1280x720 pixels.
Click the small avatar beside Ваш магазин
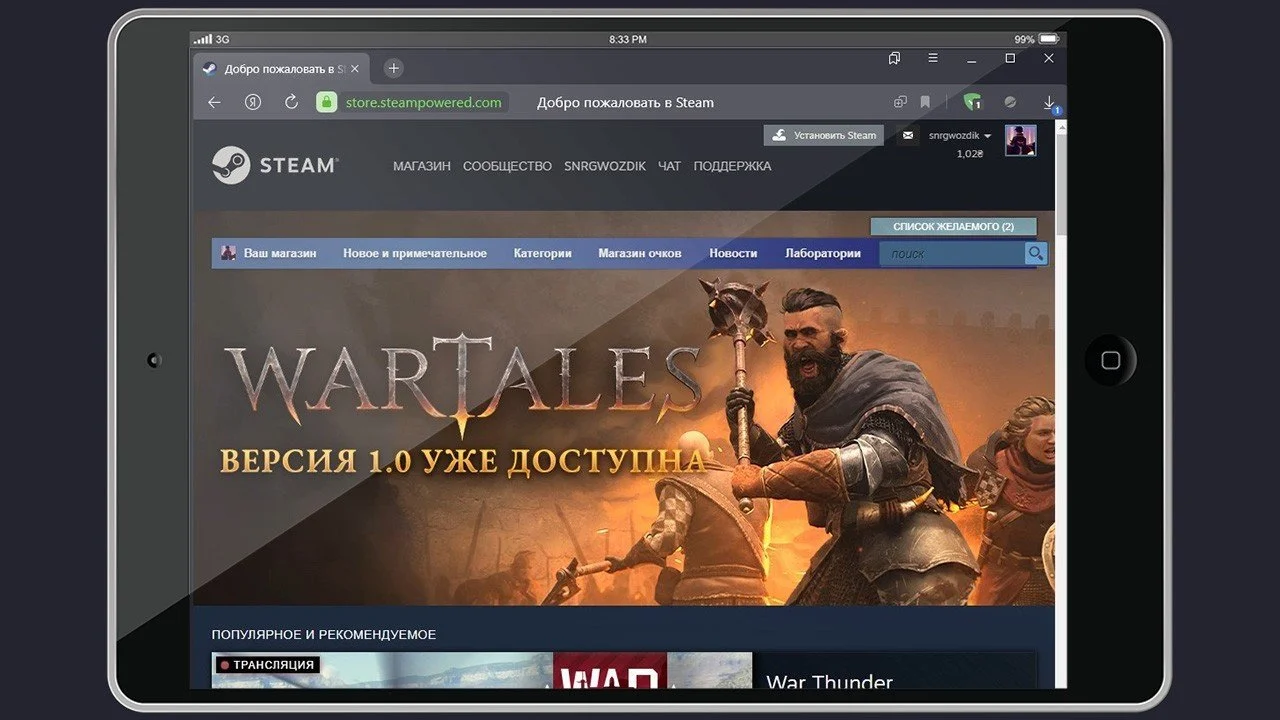coord(228,253)
